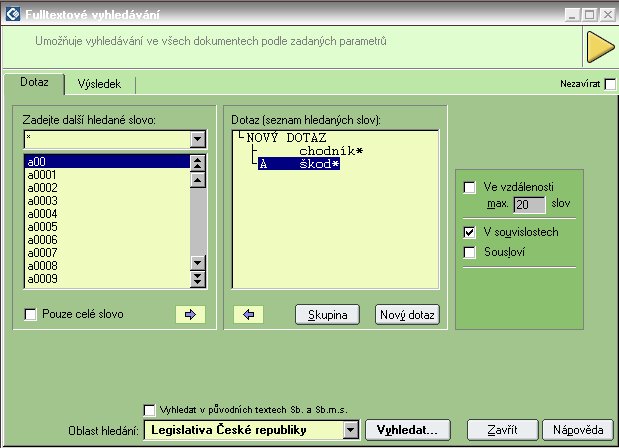Viewport: 619px width, 448px height.
Task: Add word with the right arrow button
Action: 190,315
